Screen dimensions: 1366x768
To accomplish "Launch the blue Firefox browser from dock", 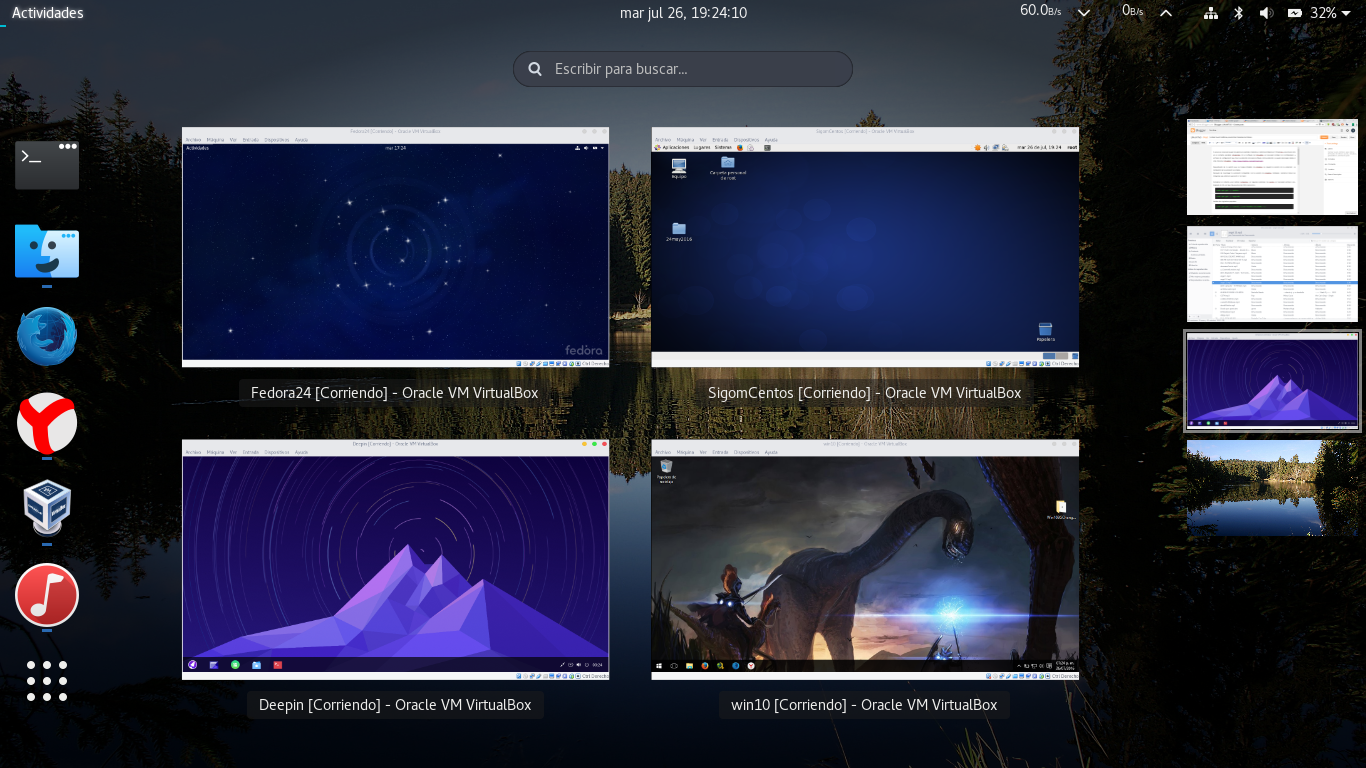I will (47, 337).
